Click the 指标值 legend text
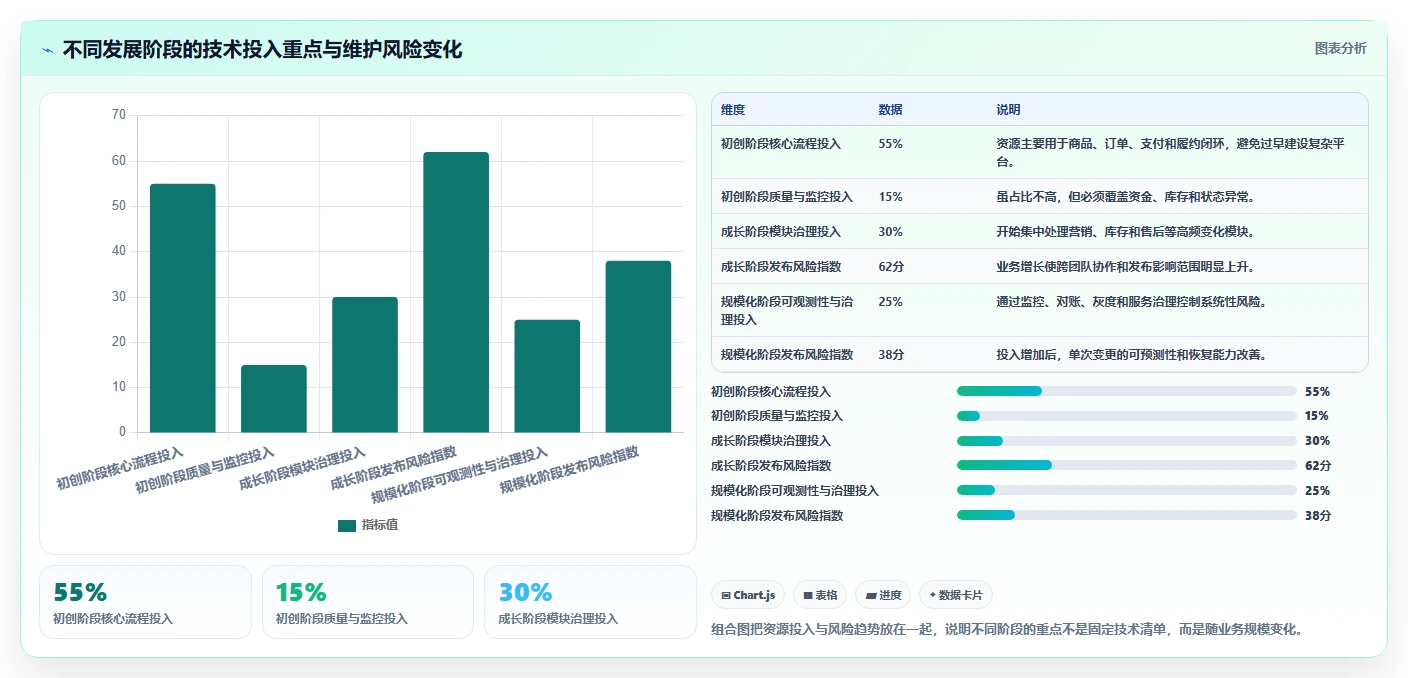Screen dimensions: 1408x678 coord(380,525)
